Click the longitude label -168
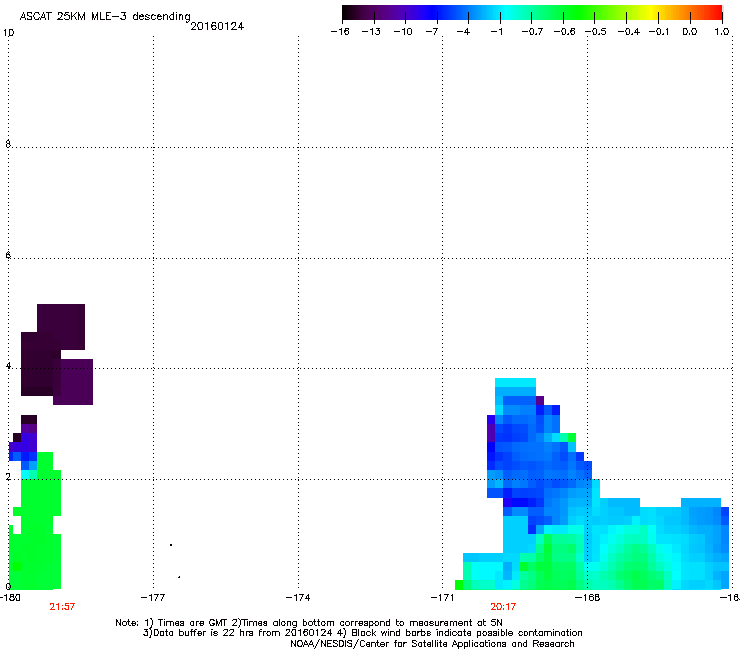740x650 pixels. point(588,598)
